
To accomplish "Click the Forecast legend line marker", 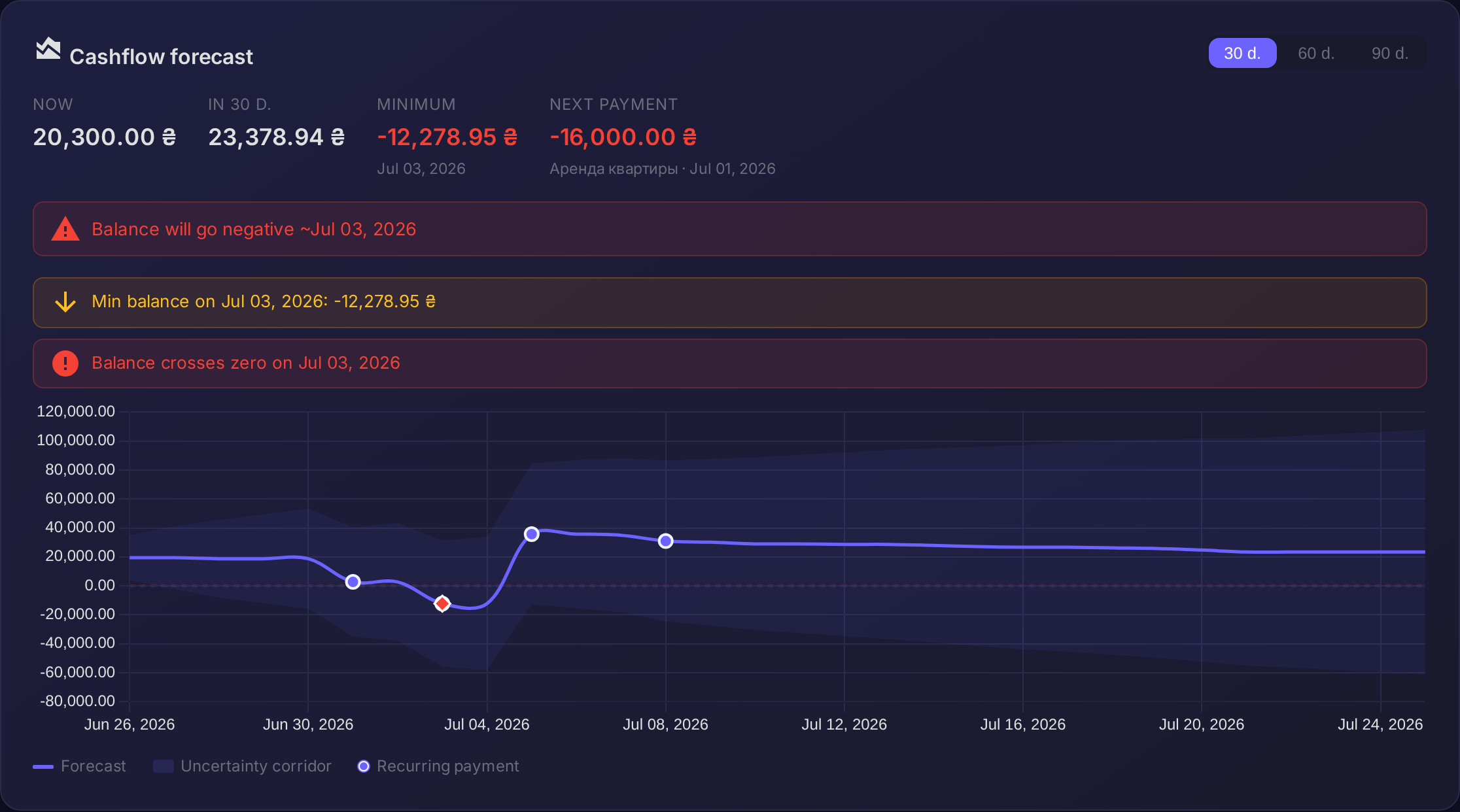I will click(x=43, y=766).
